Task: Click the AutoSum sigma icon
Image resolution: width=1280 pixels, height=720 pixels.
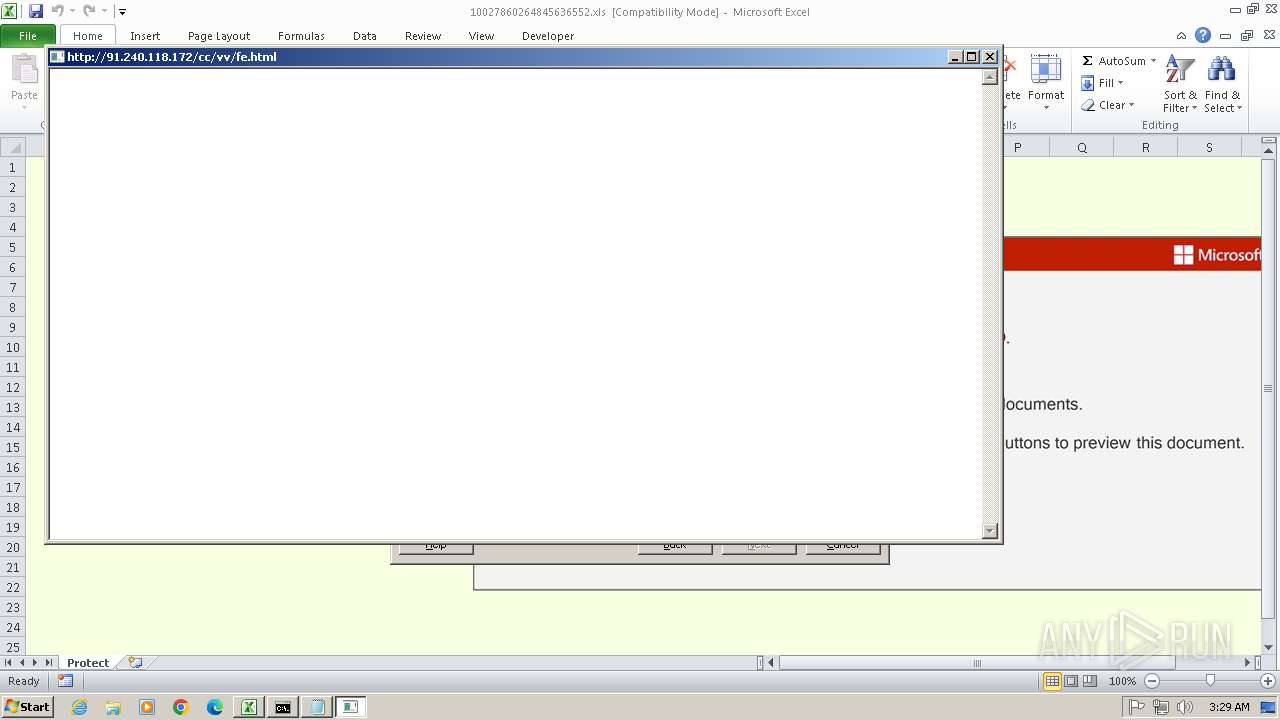Action: click(1087, 61)
